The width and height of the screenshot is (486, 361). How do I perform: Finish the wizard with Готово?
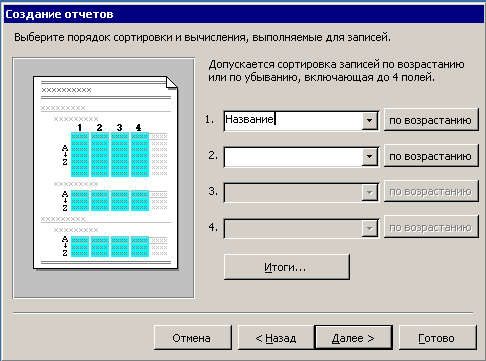(x=437, y=338)
